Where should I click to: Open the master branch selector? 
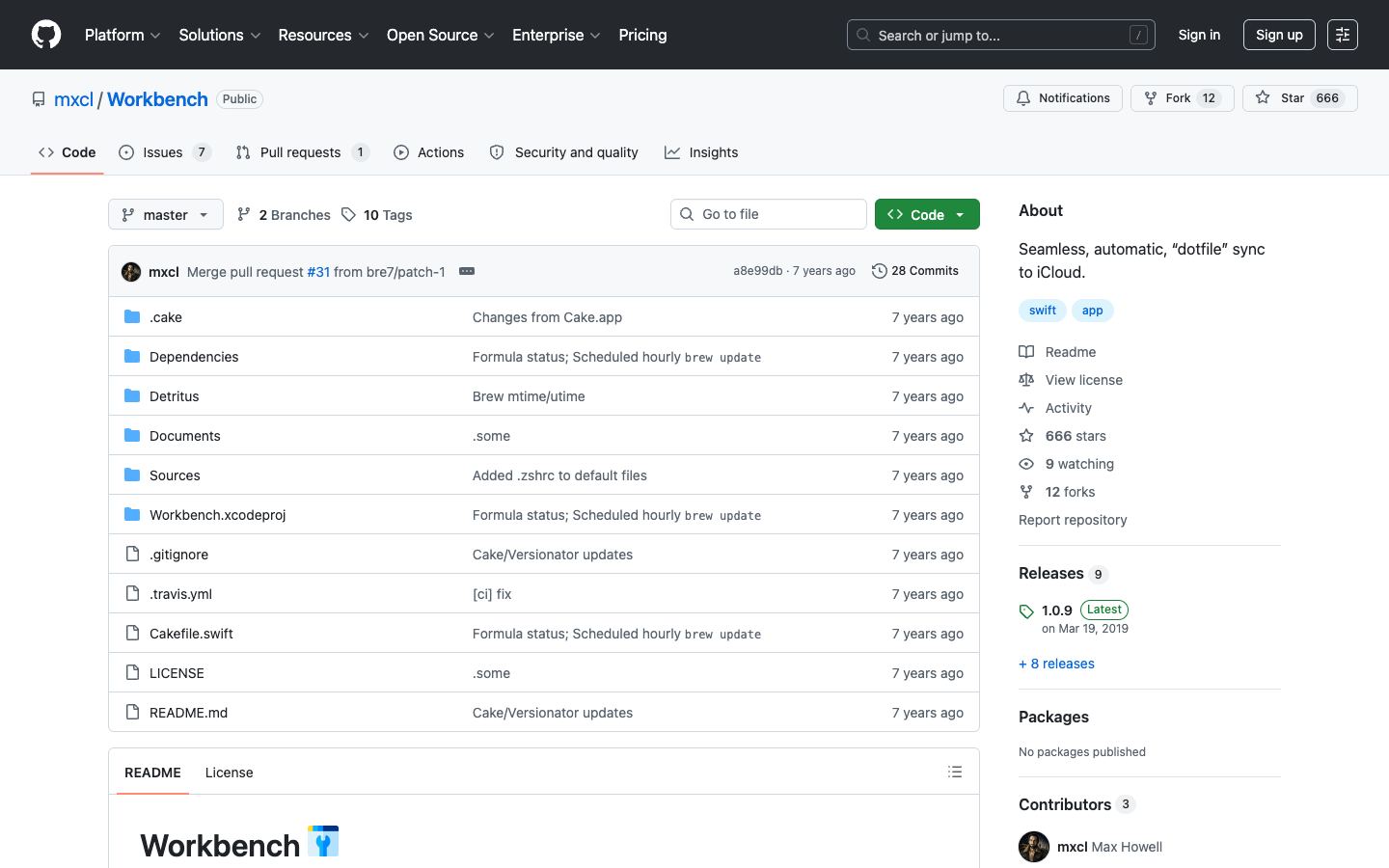point(166,214)
